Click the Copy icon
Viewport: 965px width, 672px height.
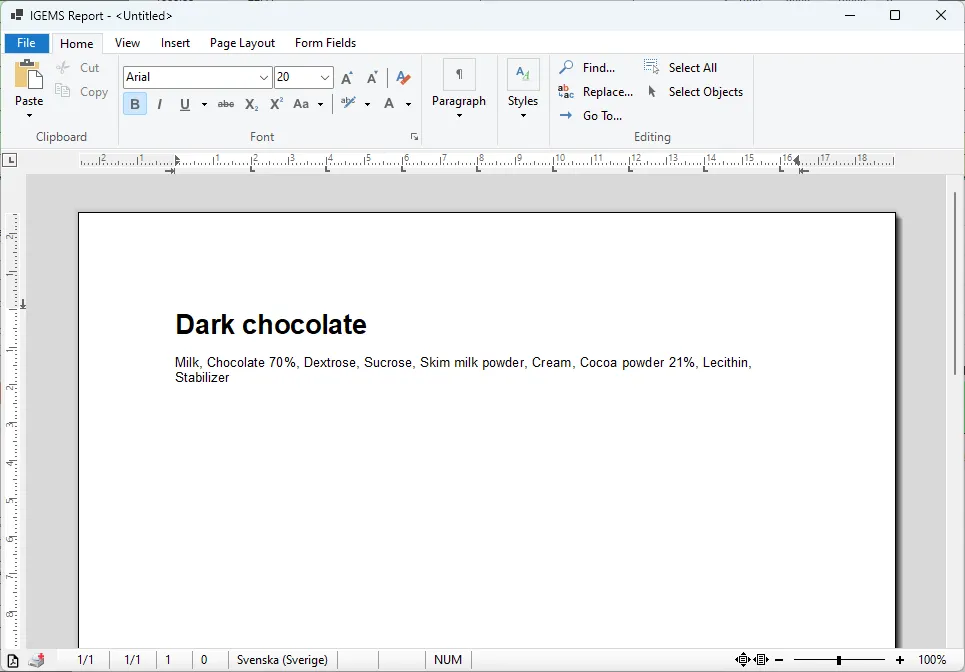pyautogui.click(x=63, y=92)
